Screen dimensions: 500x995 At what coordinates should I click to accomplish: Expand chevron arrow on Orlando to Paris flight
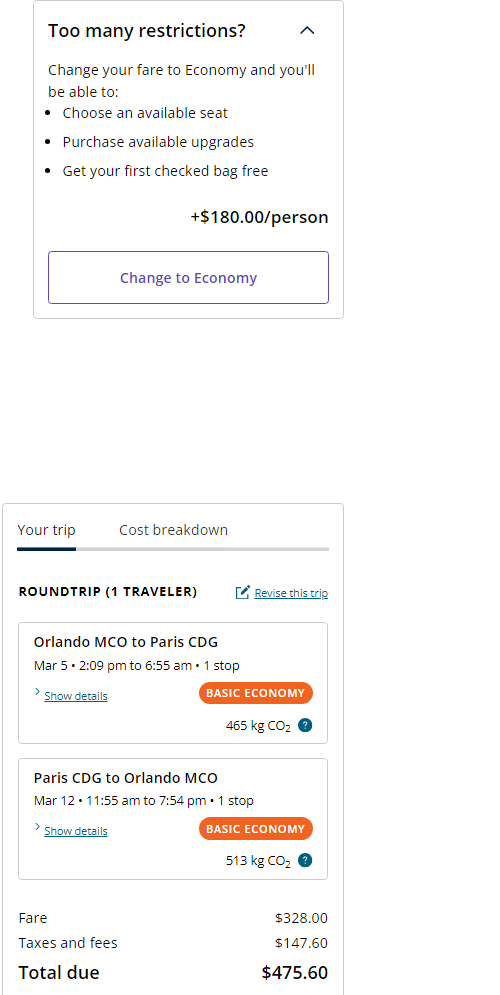pos(37,692)
